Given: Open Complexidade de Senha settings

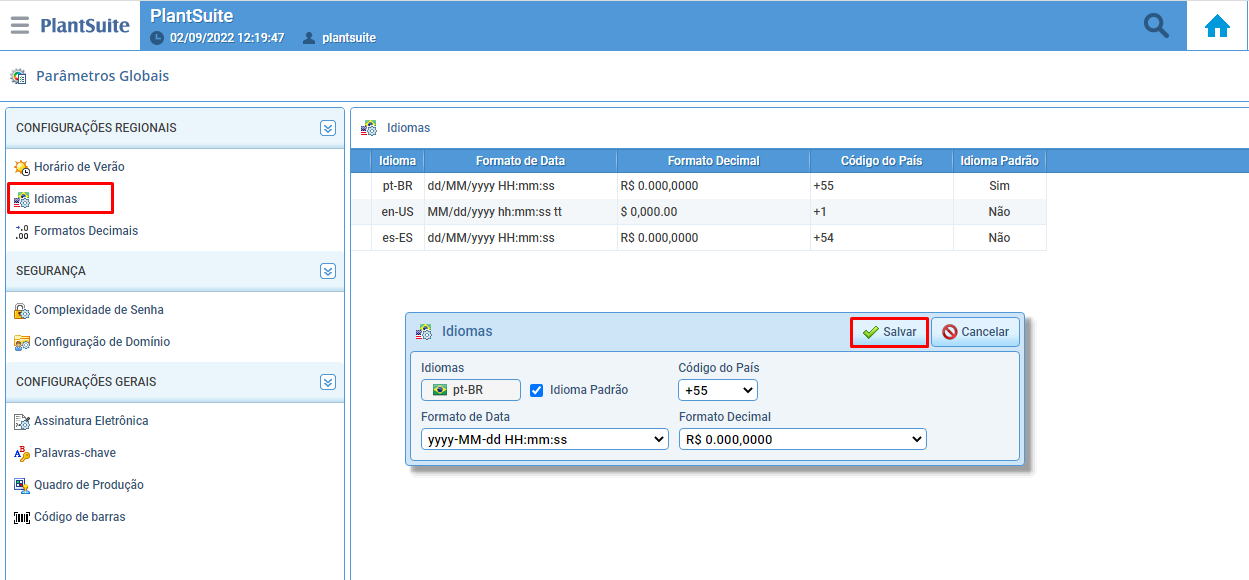Looking at the screenshot, I should point(99,310).
